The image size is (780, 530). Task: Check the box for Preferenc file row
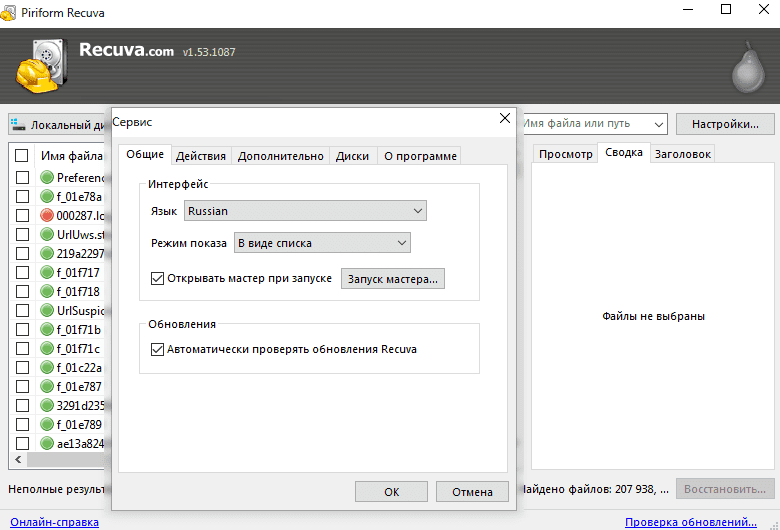22,177
